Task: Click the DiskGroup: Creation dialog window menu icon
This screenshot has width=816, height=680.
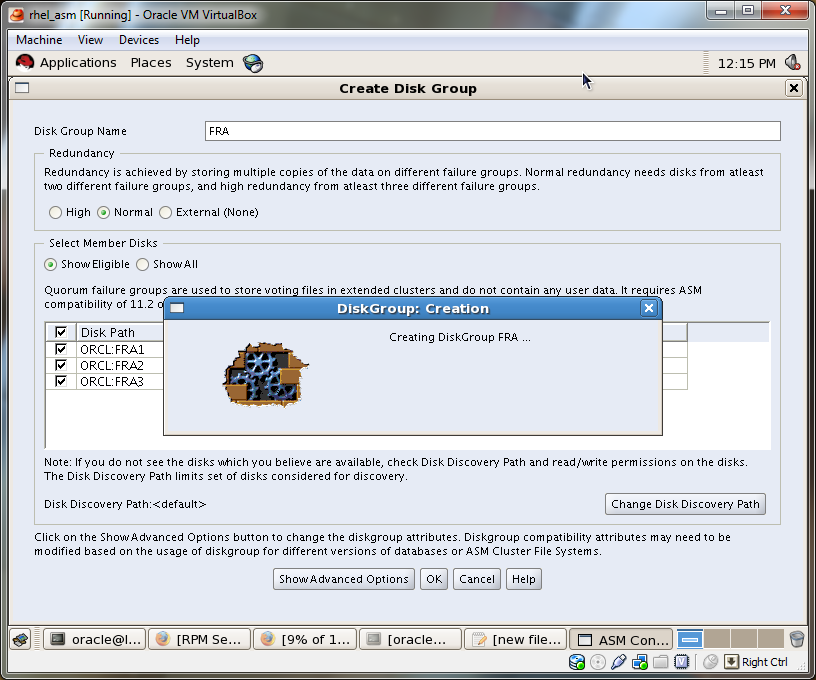Action: [x=177, y=308]
